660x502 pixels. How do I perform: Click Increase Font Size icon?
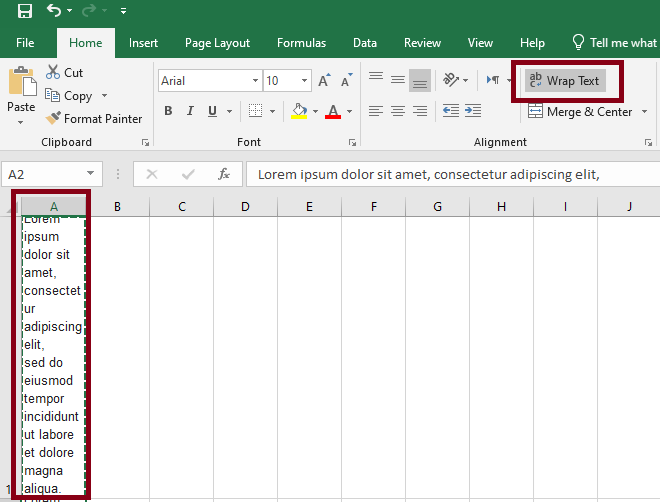point(324,81)
